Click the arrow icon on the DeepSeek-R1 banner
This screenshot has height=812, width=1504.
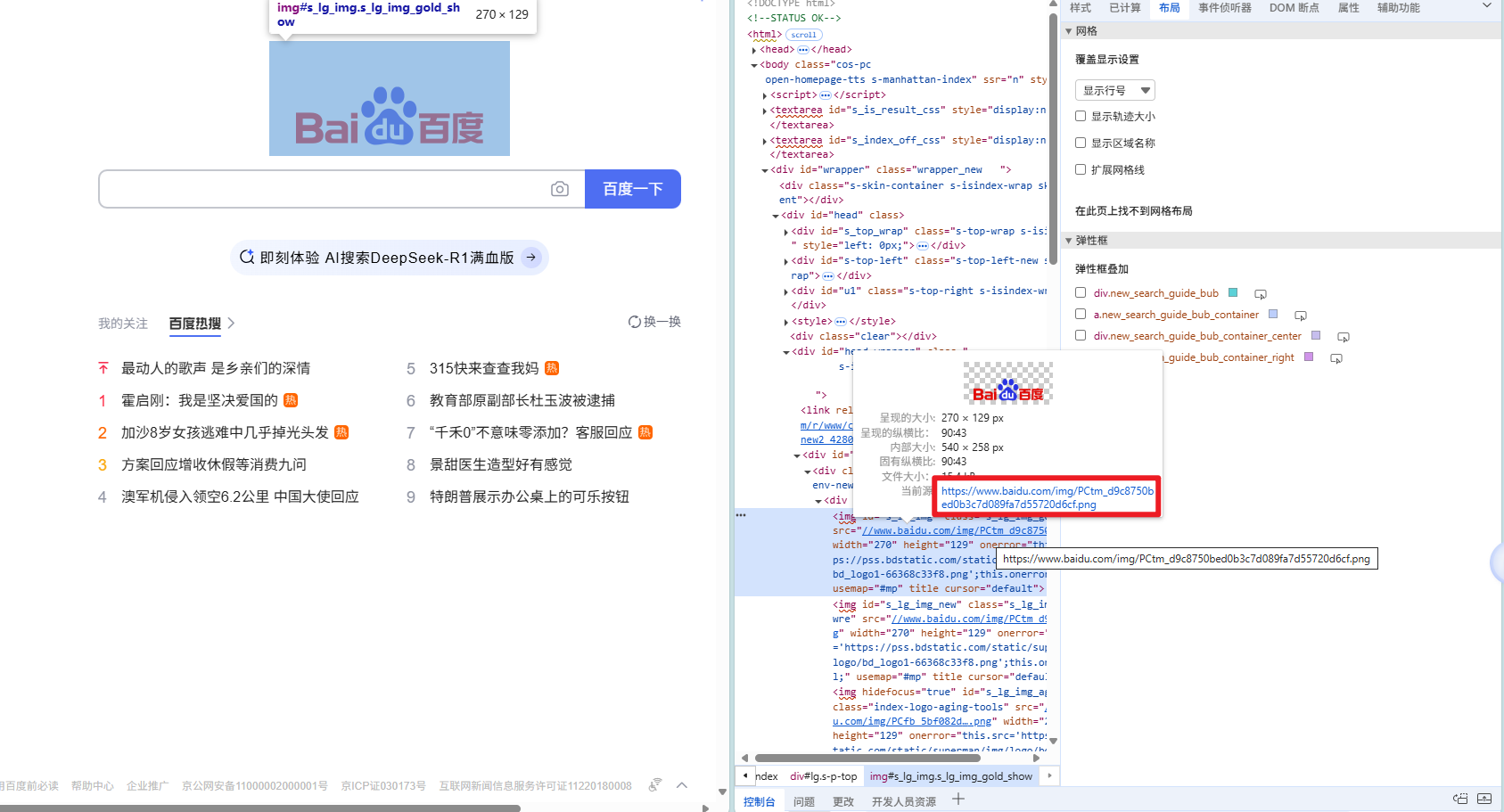[x=530, y=258]
